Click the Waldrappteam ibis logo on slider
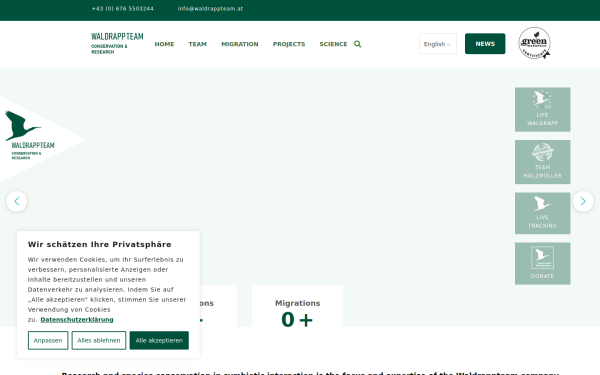The height and width of the screenshot is (375, 600). [x=29, y=135]
